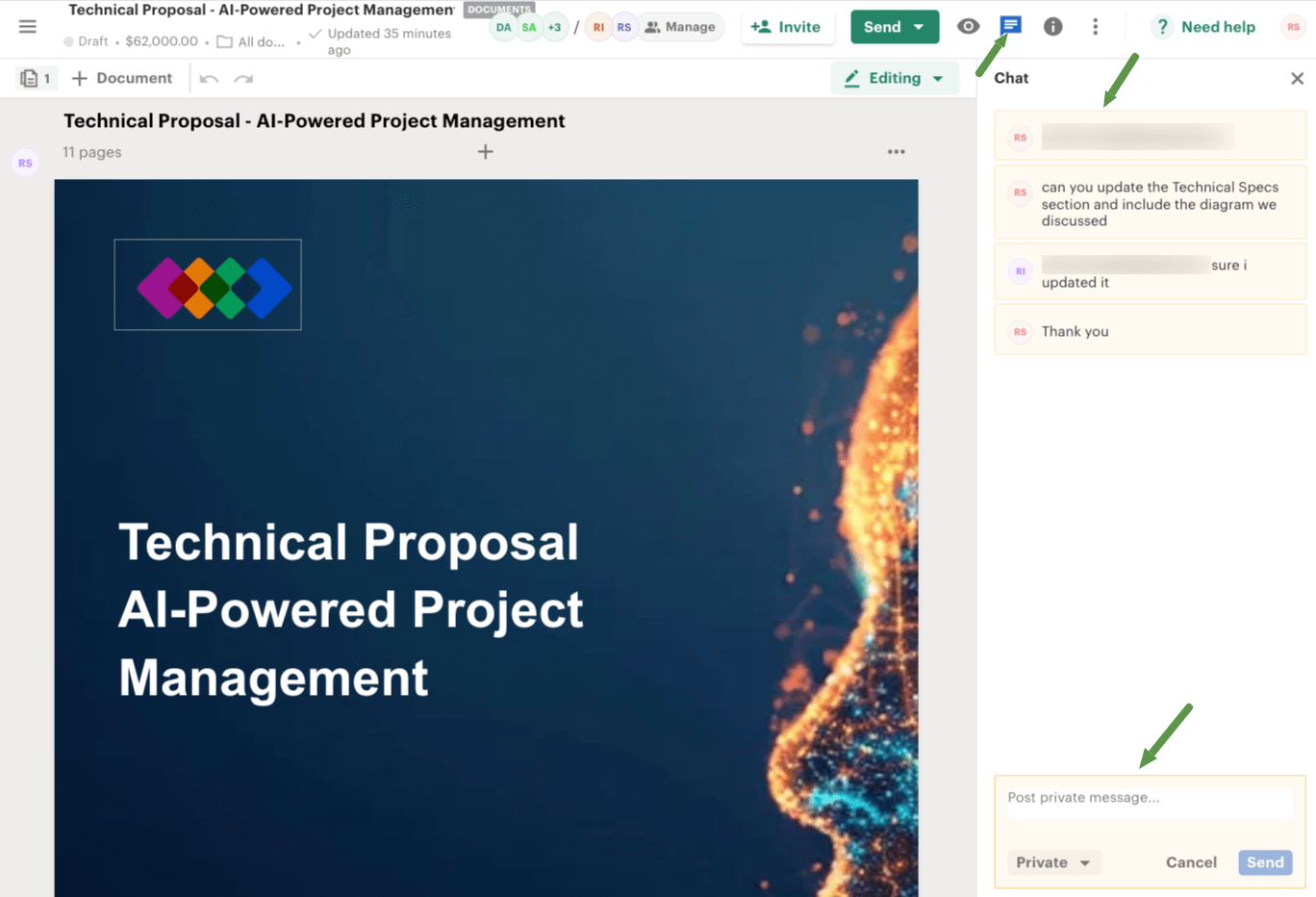Open the Editing mode dropdown
Image resolution: width=1316 pixels, height=897 pixels.
(x=894, y=79)
